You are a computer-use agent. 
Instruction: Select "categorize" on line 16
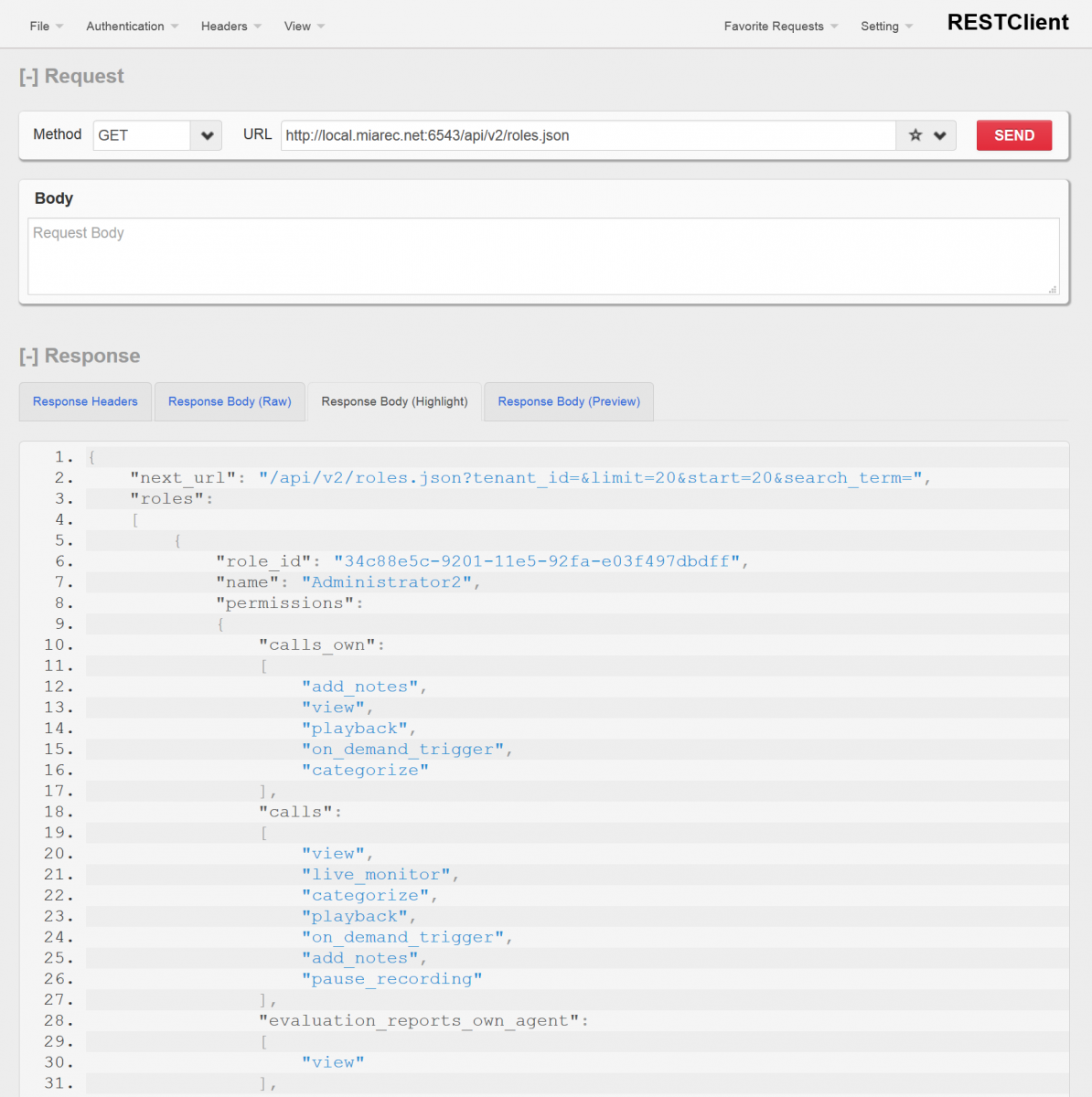click(x=365, y=771)
